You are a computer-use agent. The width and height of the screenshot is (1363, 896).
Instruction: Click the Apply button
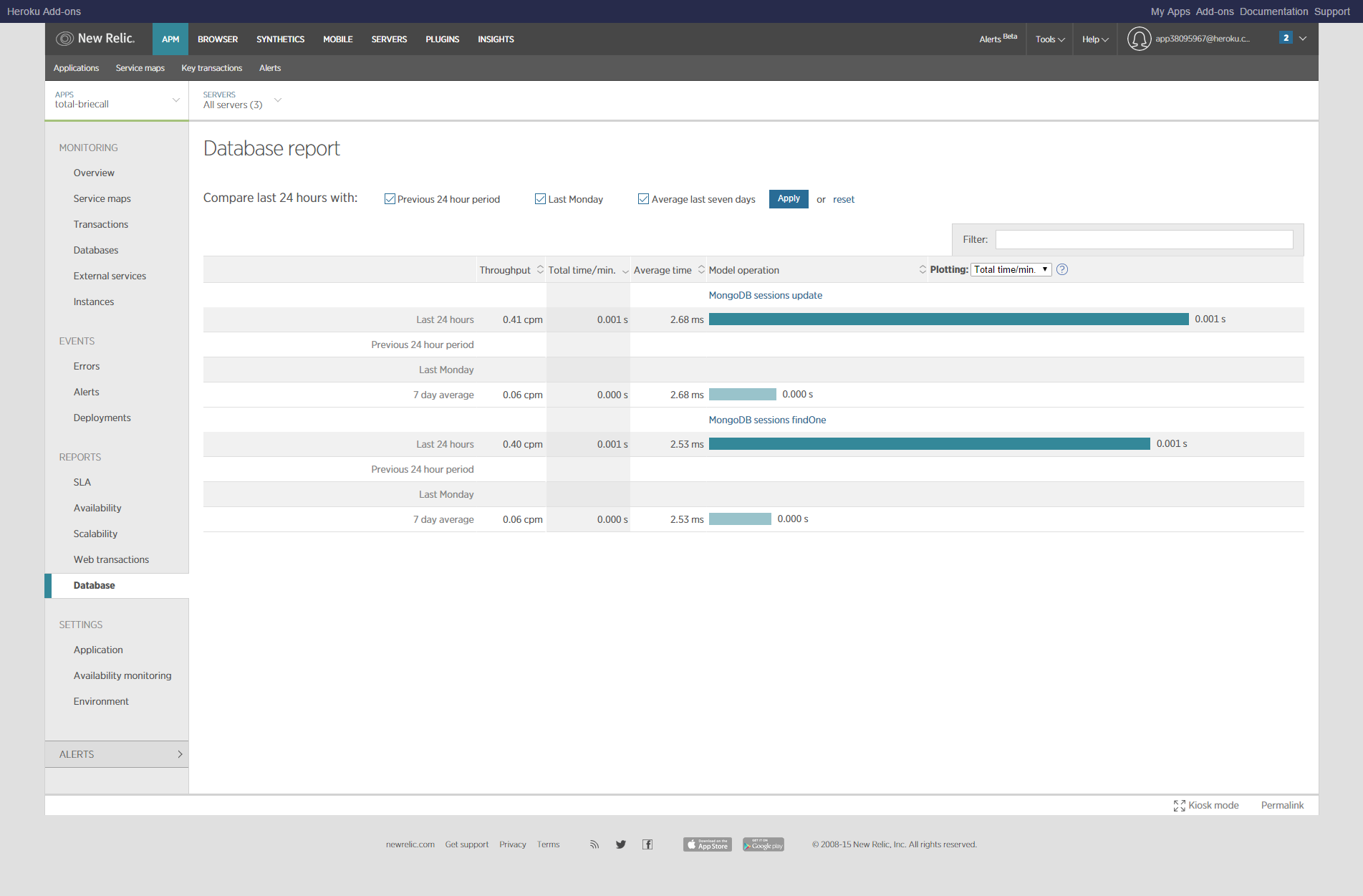tap(789, 198)
